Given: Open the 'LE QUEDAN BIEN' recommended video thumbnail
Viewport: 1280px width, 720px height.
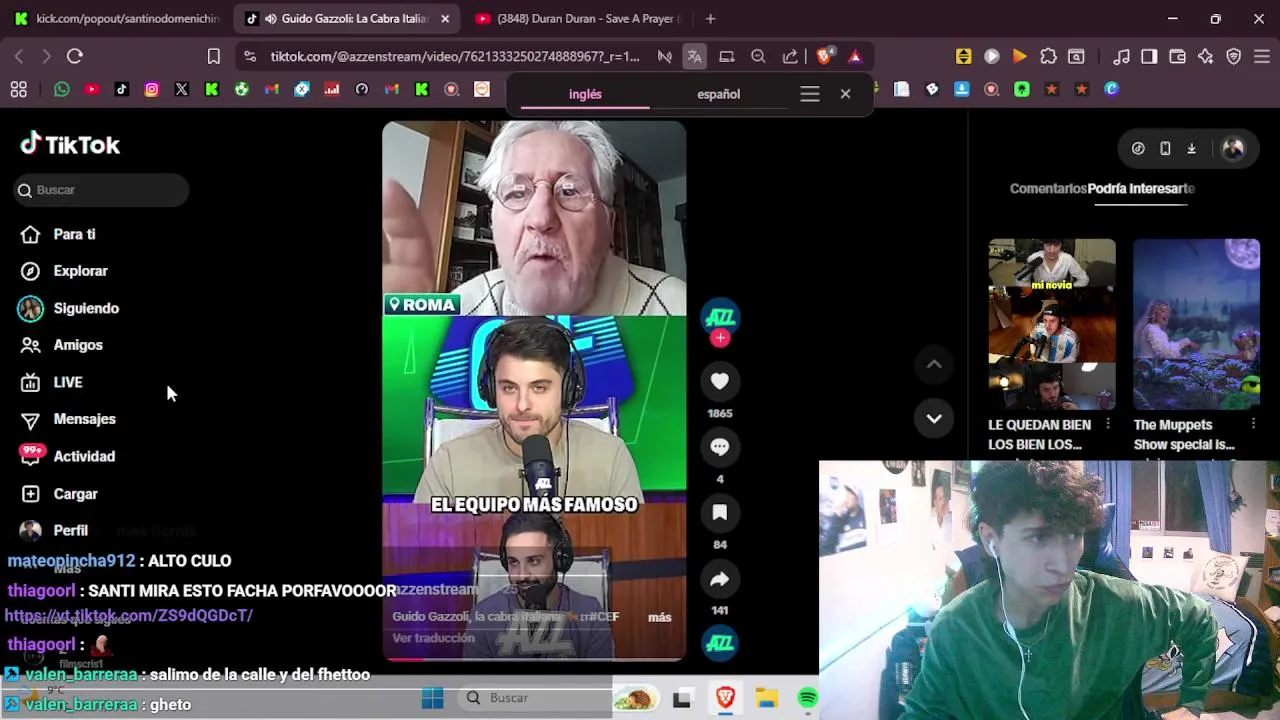Looking at the screenshot, I should [1052, 324].
